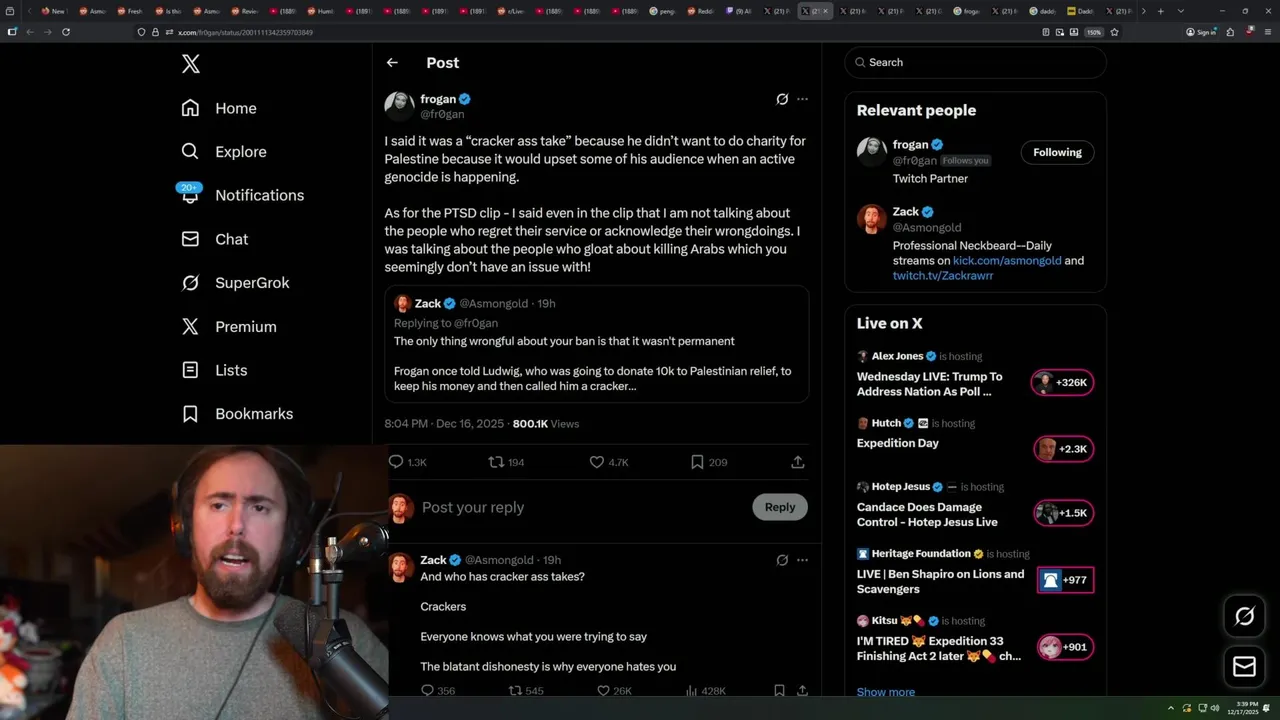
Task: Click the Post your reply field
Action: (580, 508)
